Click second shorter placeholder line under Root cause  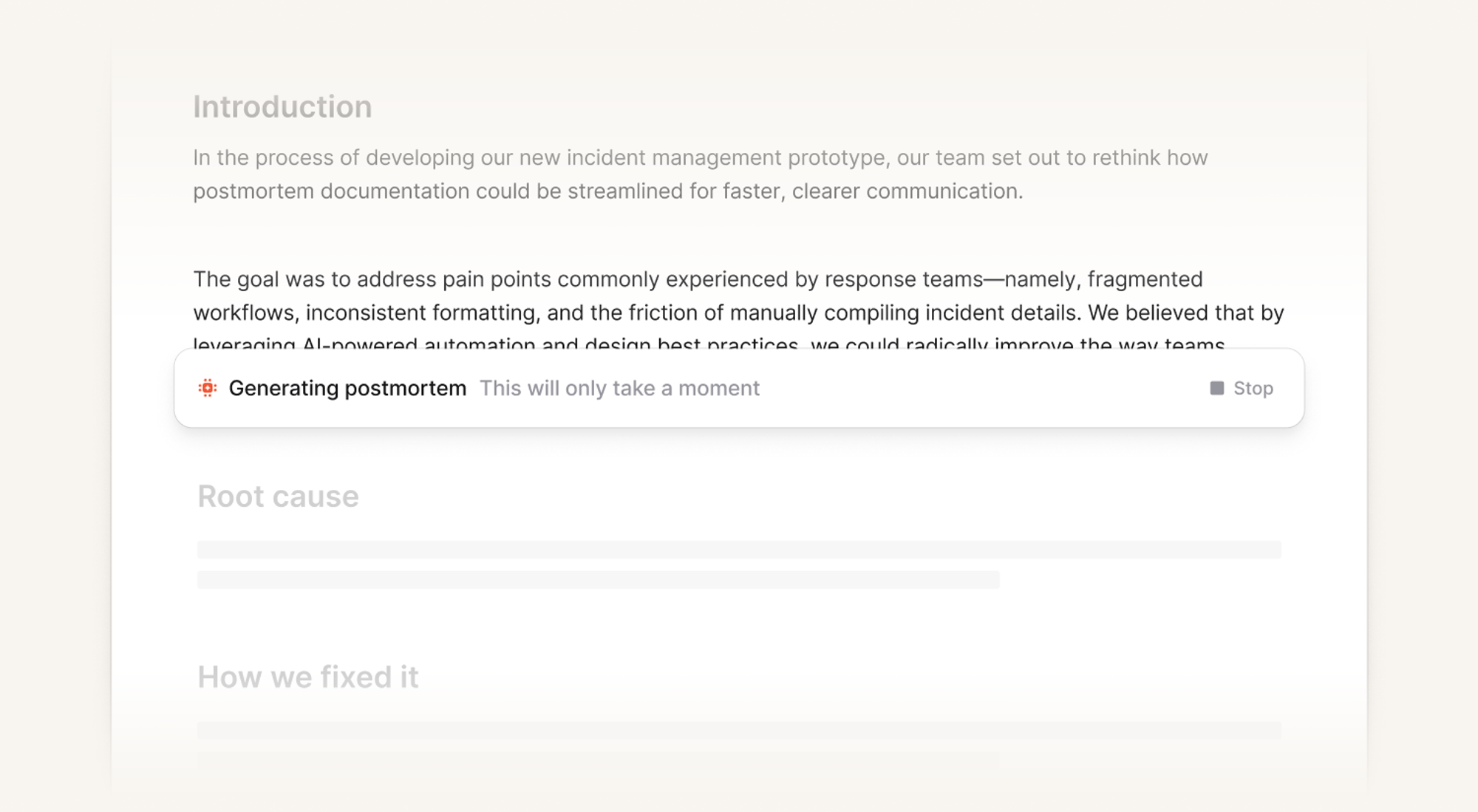tap(599, 579)
